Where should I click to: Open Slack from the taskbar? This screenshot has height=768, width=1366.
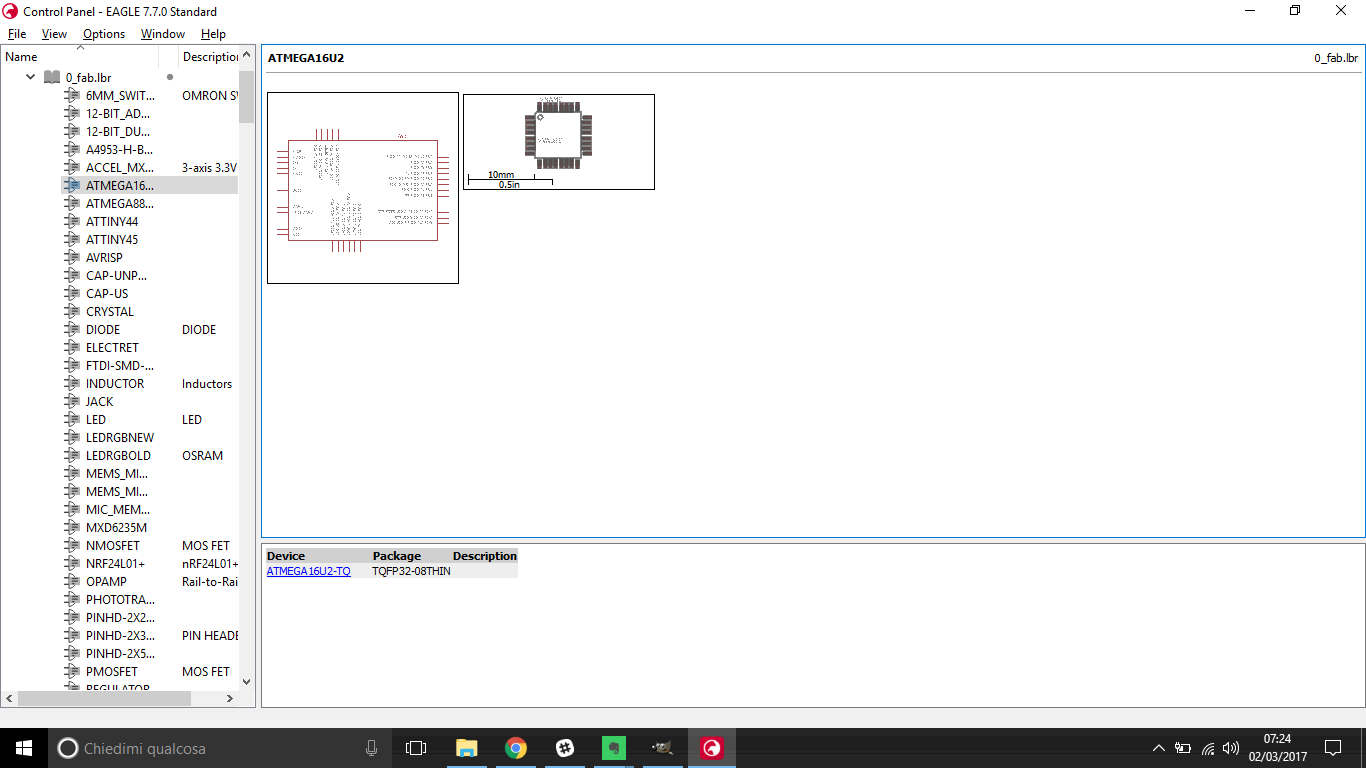coord(565,748)
